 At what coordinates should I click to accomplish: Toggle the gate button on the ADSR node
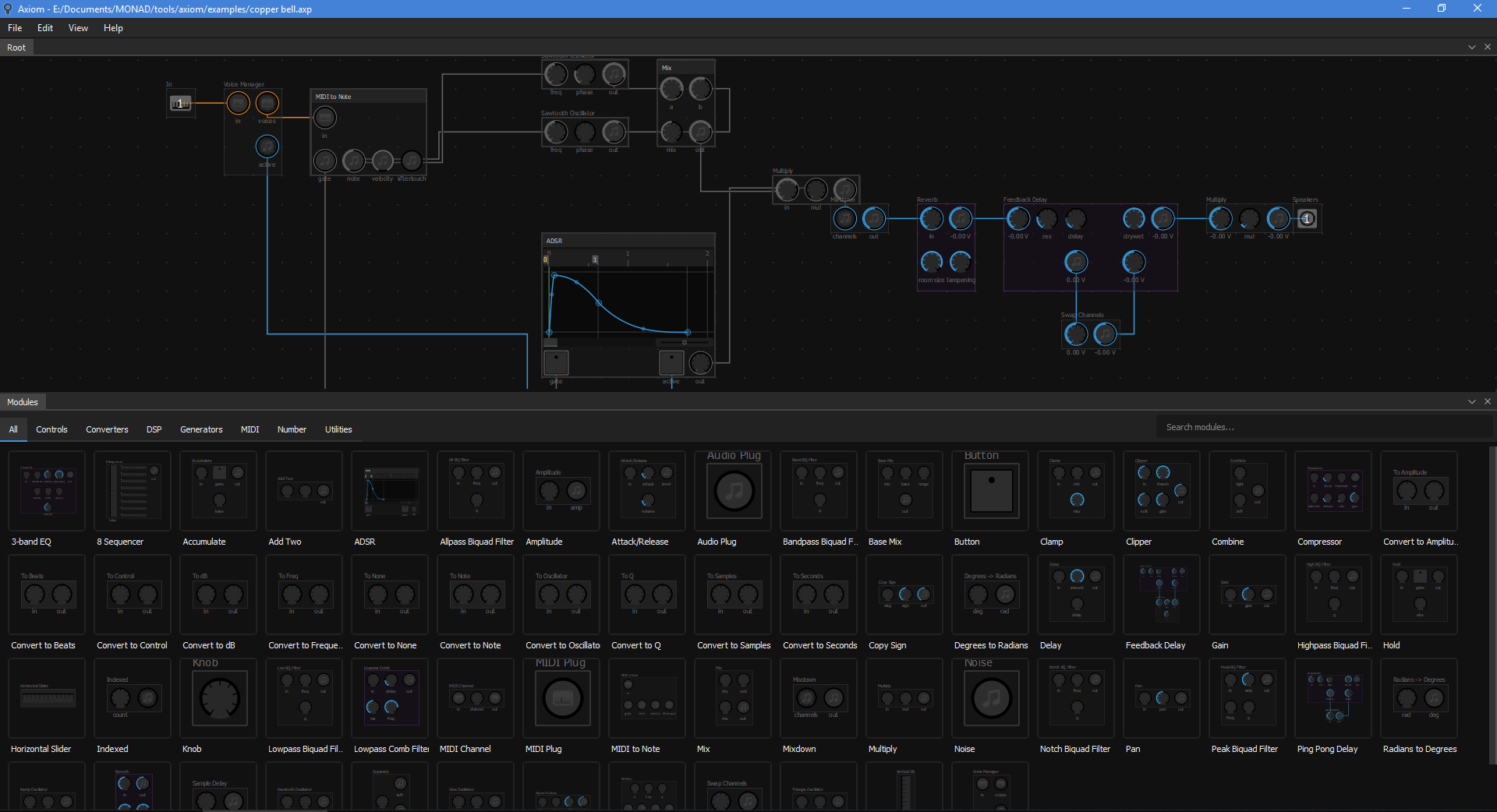[x=556, y=362]
